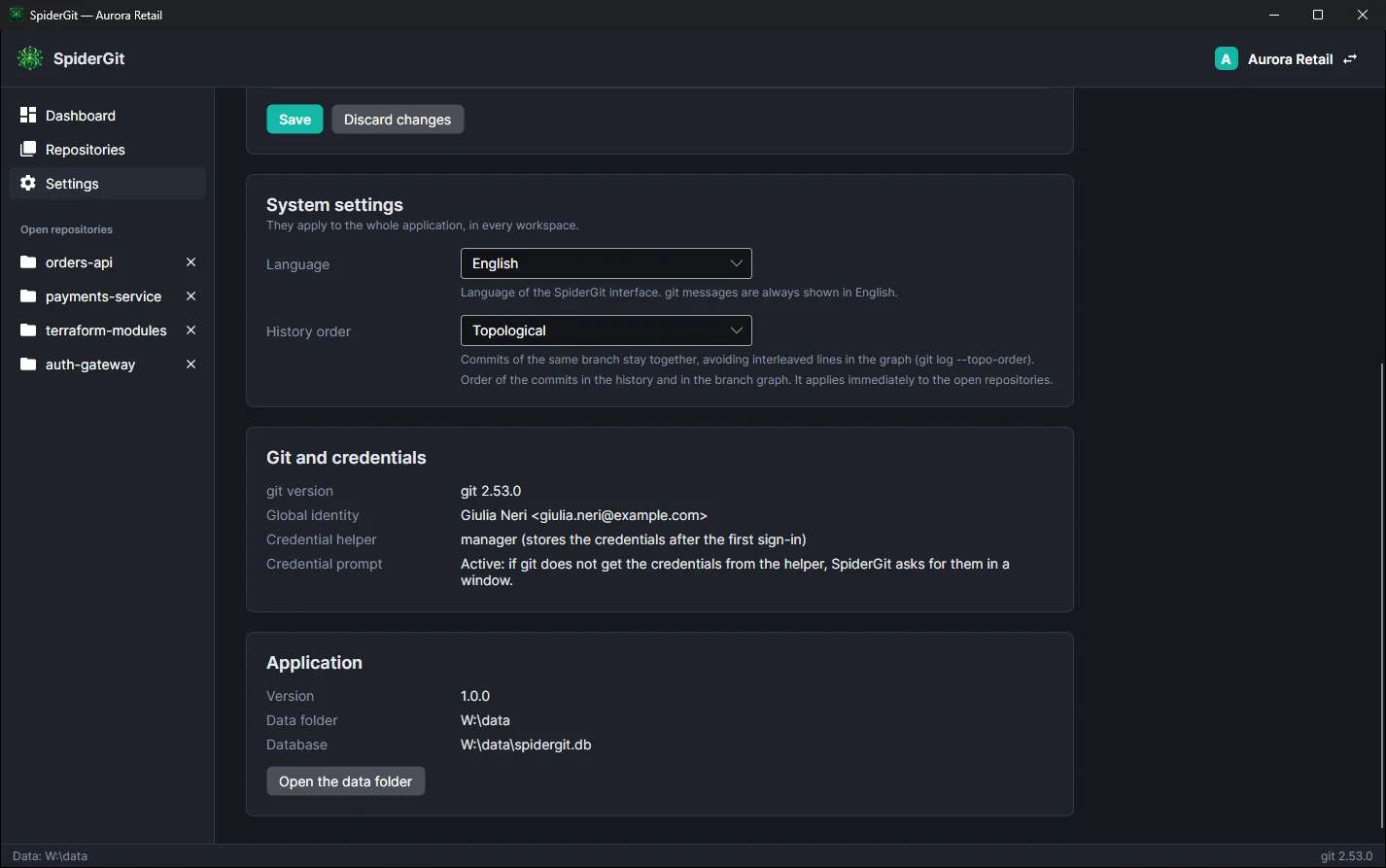Click the Aurora Retail workspace name
The height and width of the screenshot is (868, 1386).
(1290, 59)
